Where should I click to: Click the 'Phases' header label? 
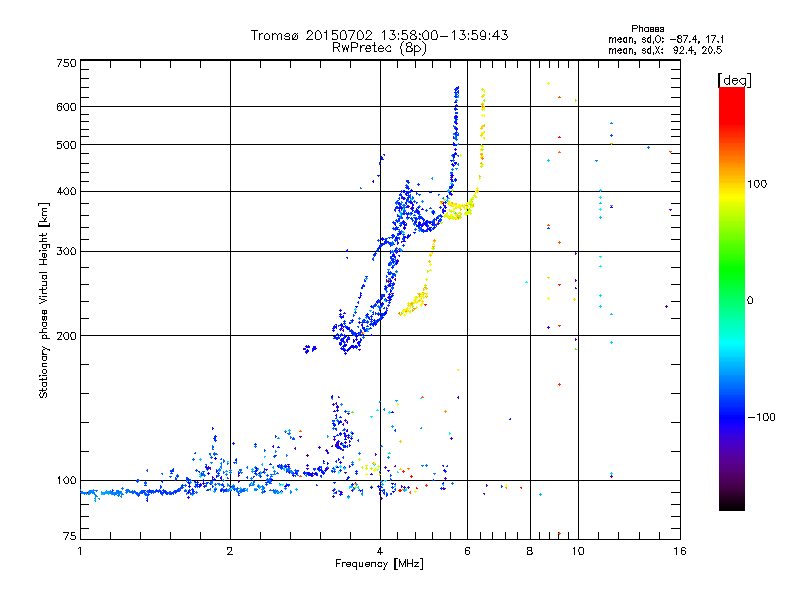point(647,29)
